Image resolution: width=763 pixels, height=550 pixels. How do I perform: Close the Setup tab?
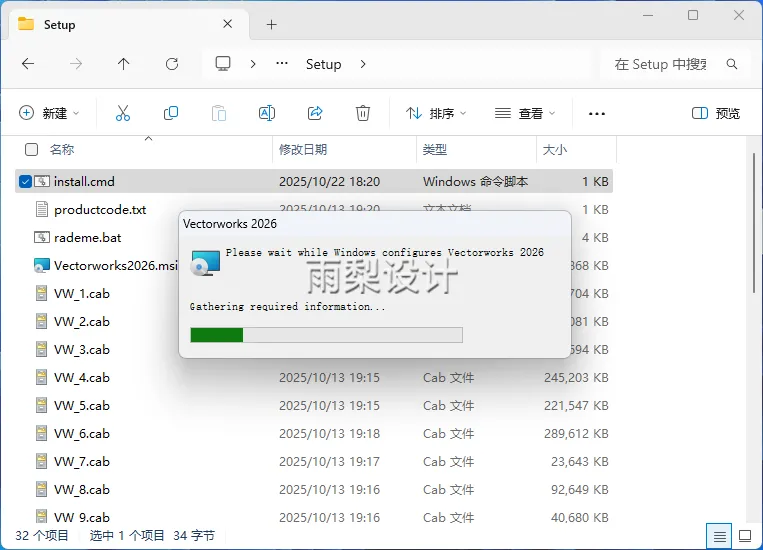pos(227,24)
